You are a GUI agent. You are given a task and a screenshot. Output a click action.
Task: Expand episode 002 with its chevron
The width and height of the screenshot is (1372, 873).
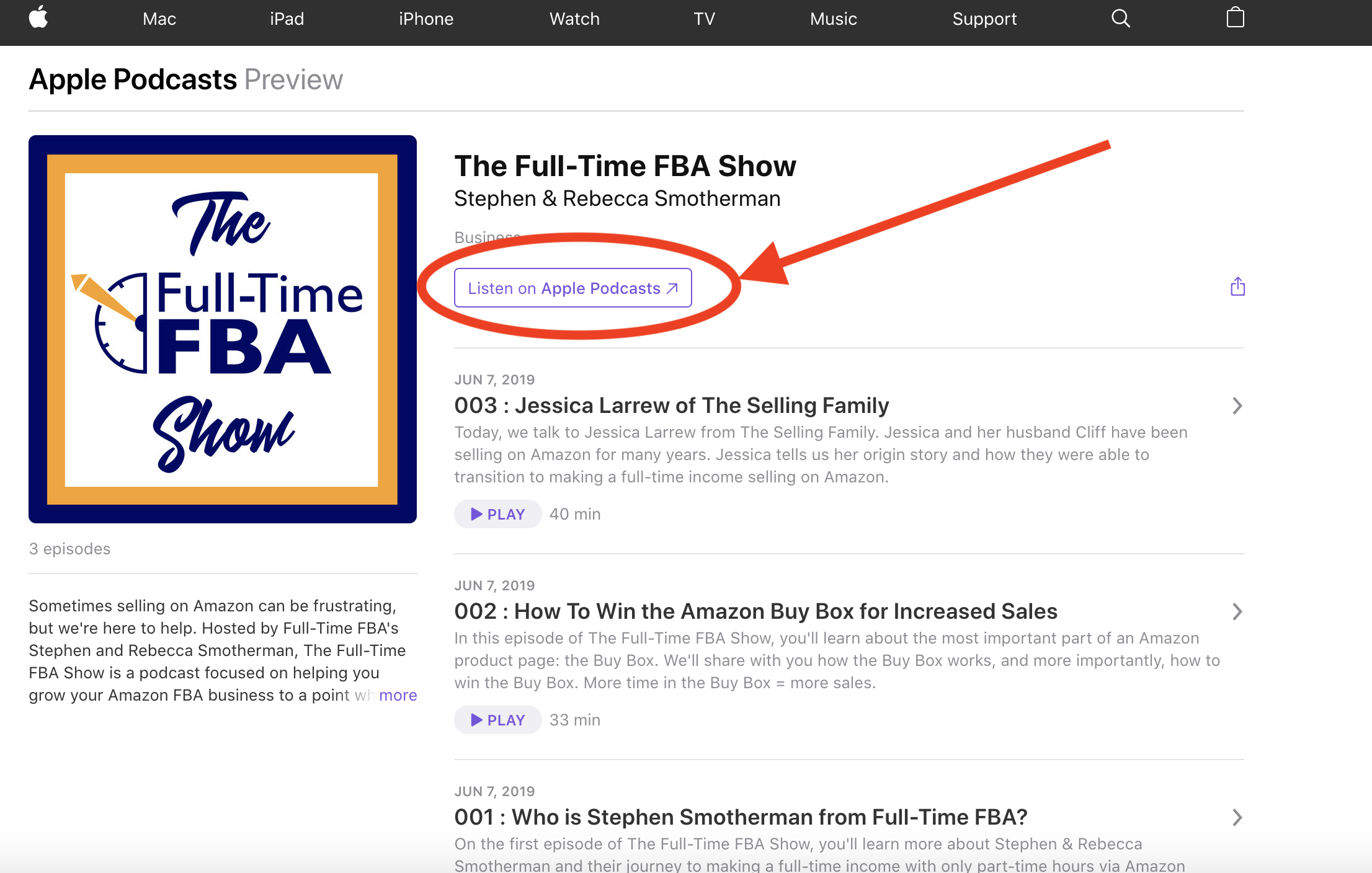pos(1237,612)
